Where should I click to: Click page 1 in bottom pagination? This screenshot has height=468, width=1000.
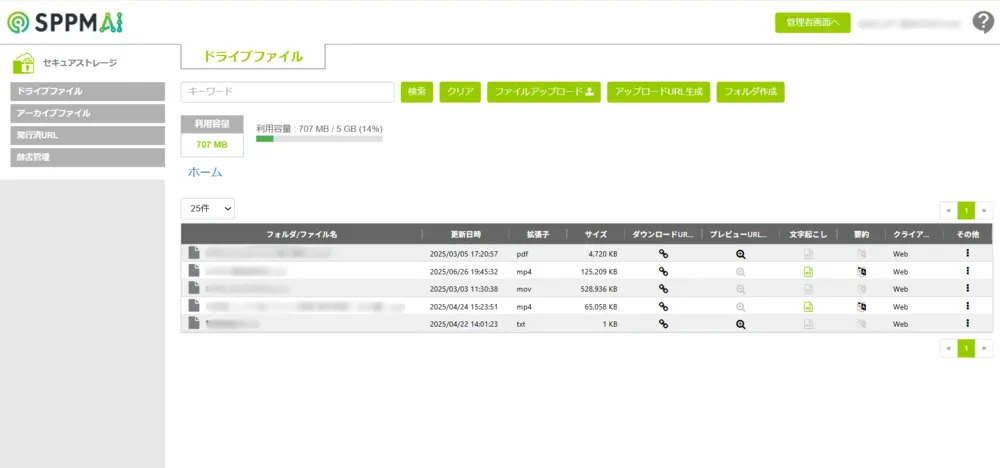pyautogui.click(x=966, y=348)
